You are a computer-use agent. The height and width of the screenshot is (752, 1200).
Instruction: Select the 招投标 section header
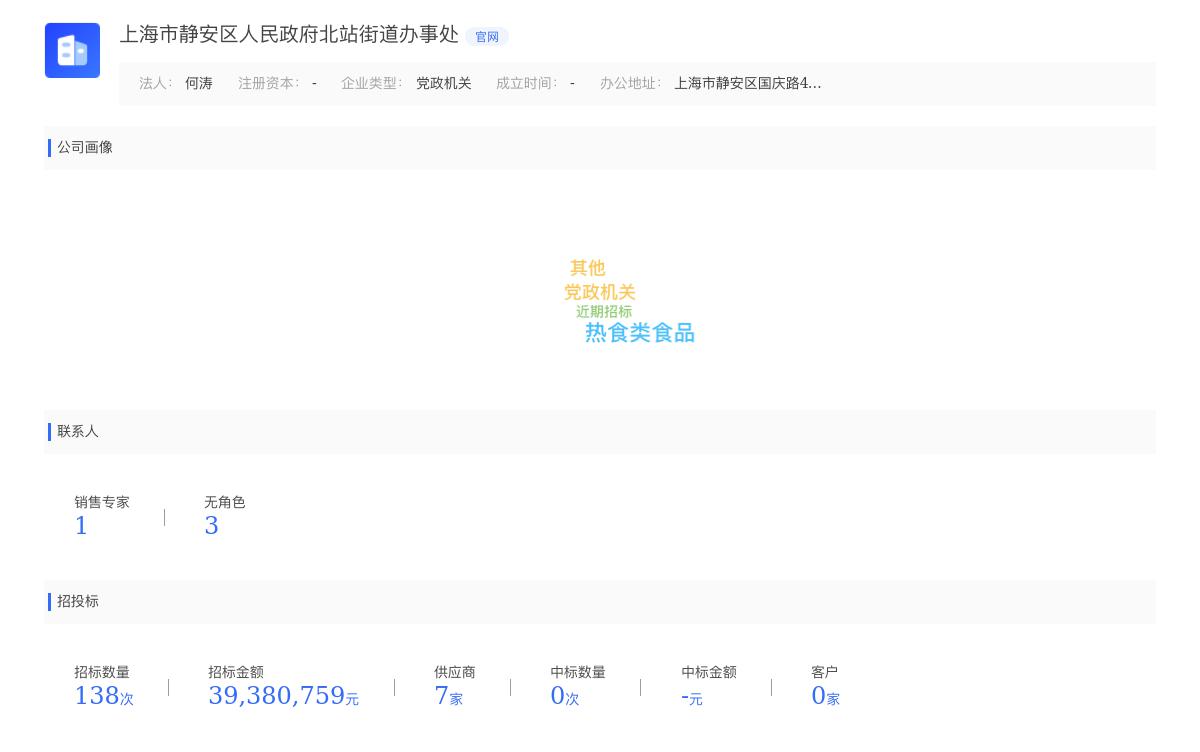click(78, 602)
